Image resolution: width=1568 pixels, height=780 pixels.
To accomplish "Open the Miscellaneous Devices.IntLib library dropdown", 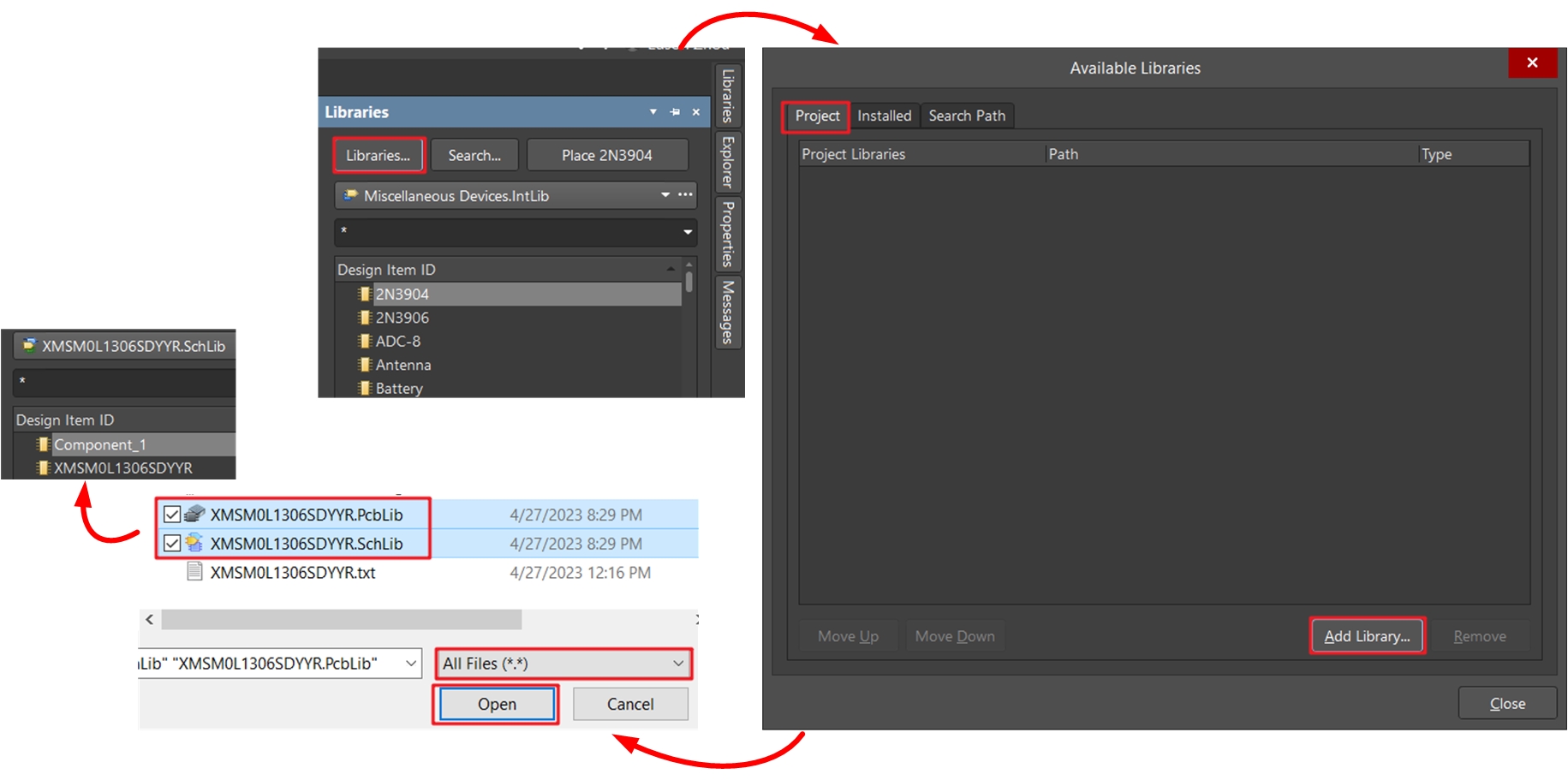I will coord(665,195).
